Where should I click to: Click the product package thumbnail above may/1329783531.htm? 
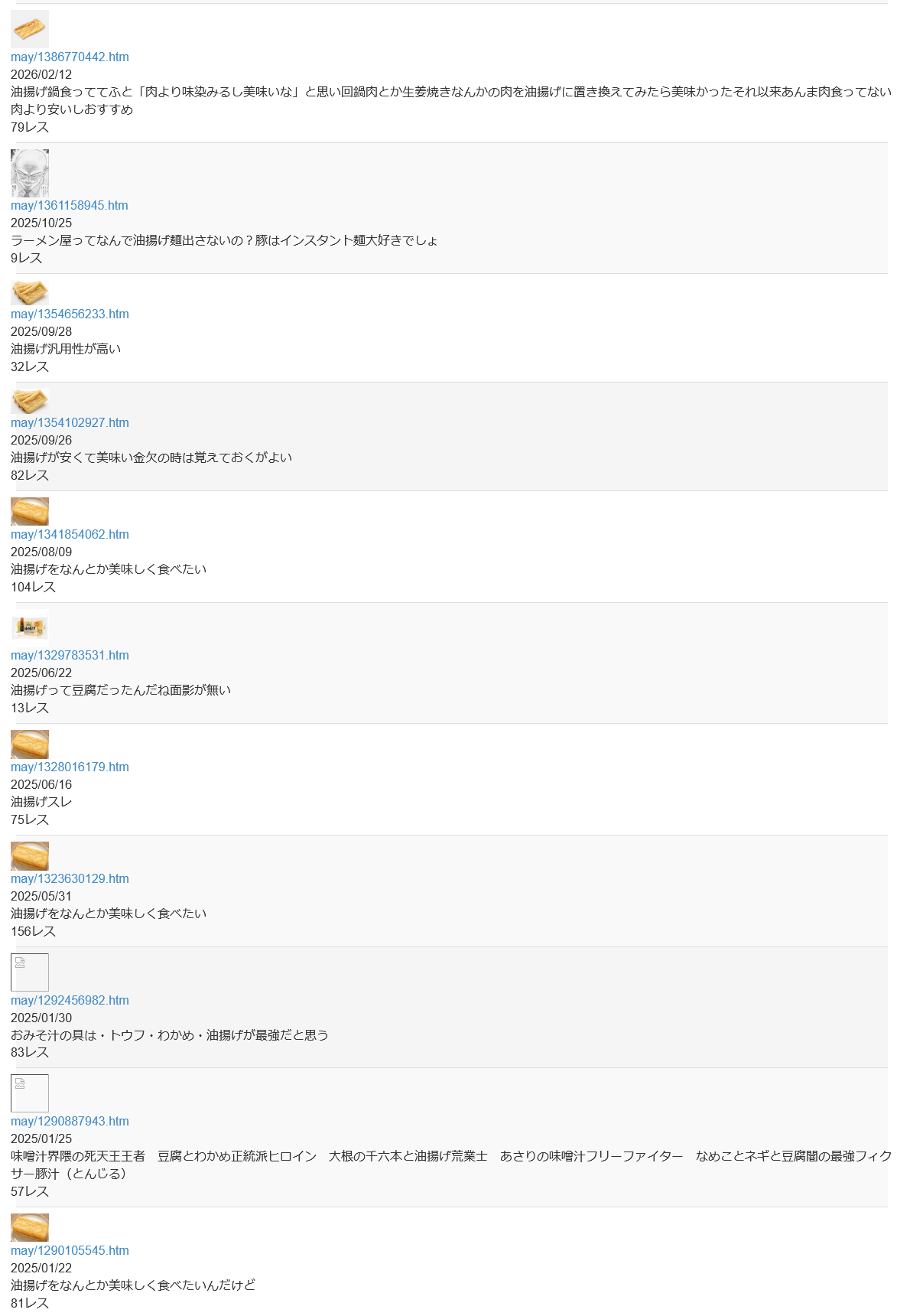pos(30,627)
